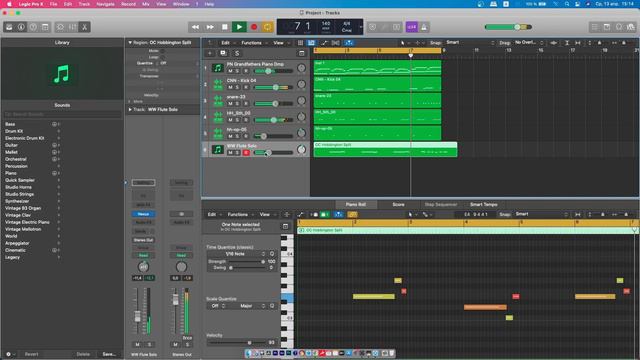640x360 pixels.
Task: Open the File menu
Action: [x=53, y=4]
